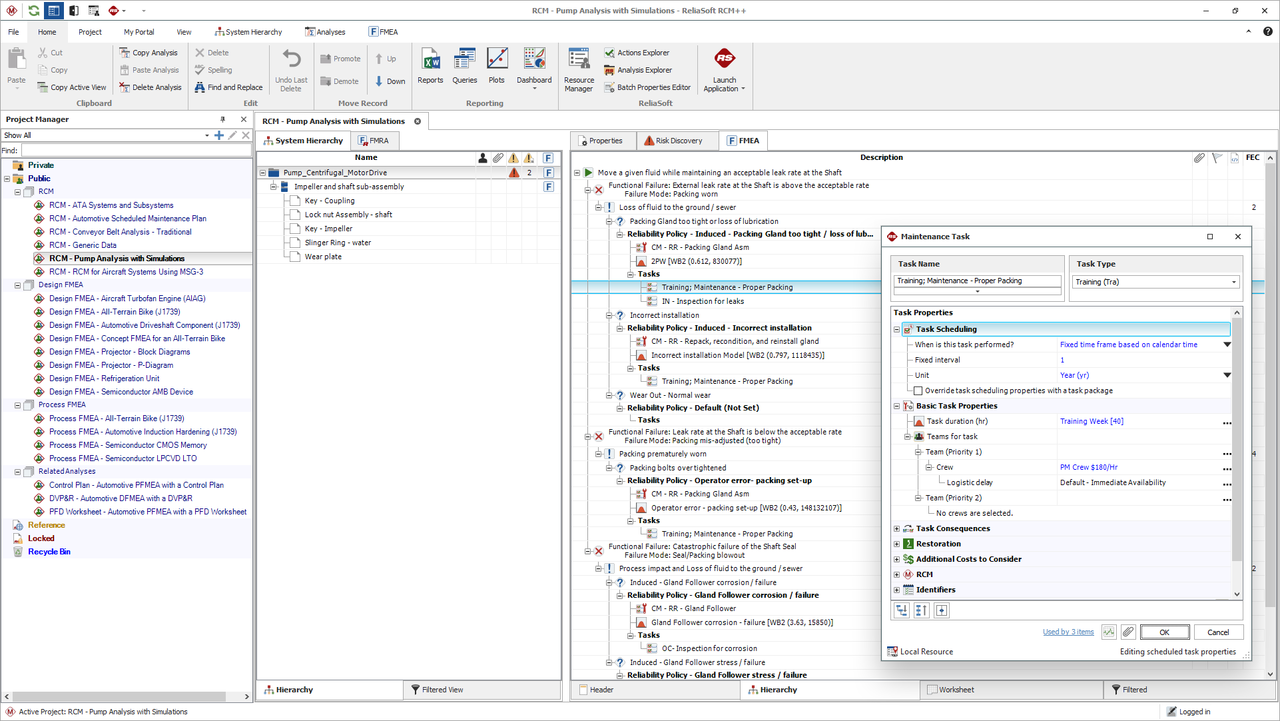Open the My Portal ribbon tab
Screen dimensions: 1280x721
click(139, 32)
